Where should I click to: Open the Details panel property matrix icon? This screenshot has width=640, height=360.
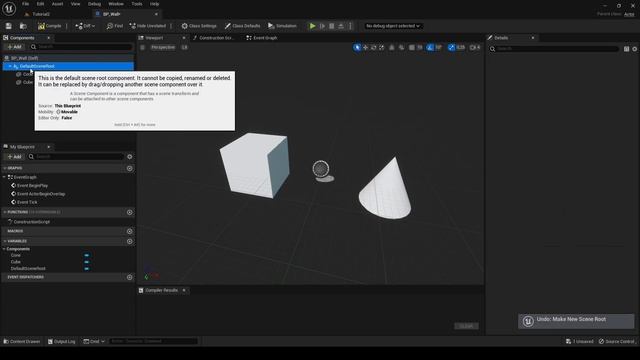point(627,49)
